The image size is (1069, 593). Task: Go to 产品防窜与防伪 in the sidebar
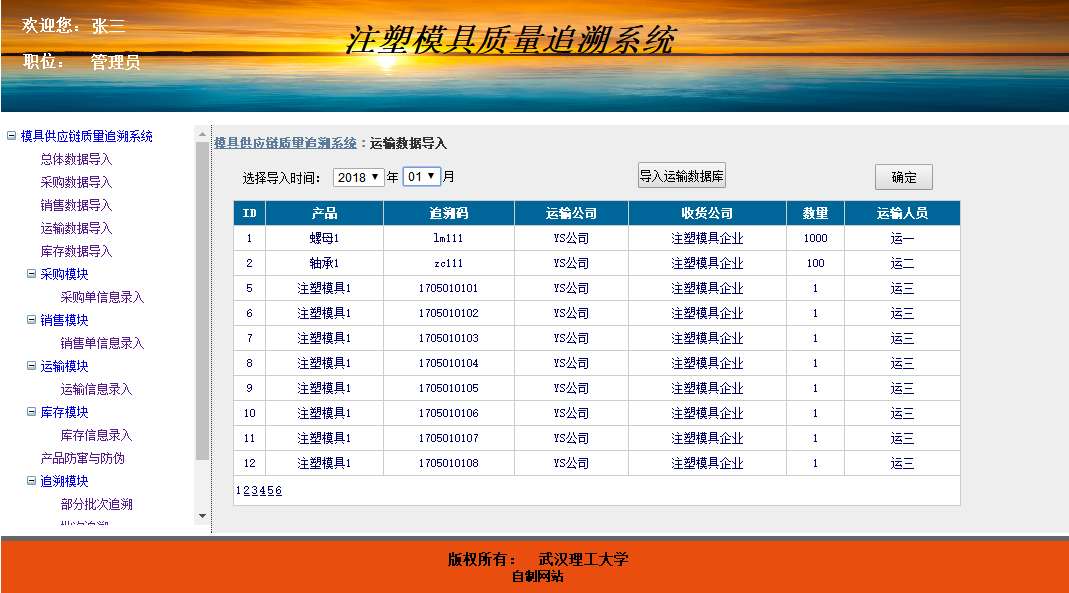tap(82, 458)
